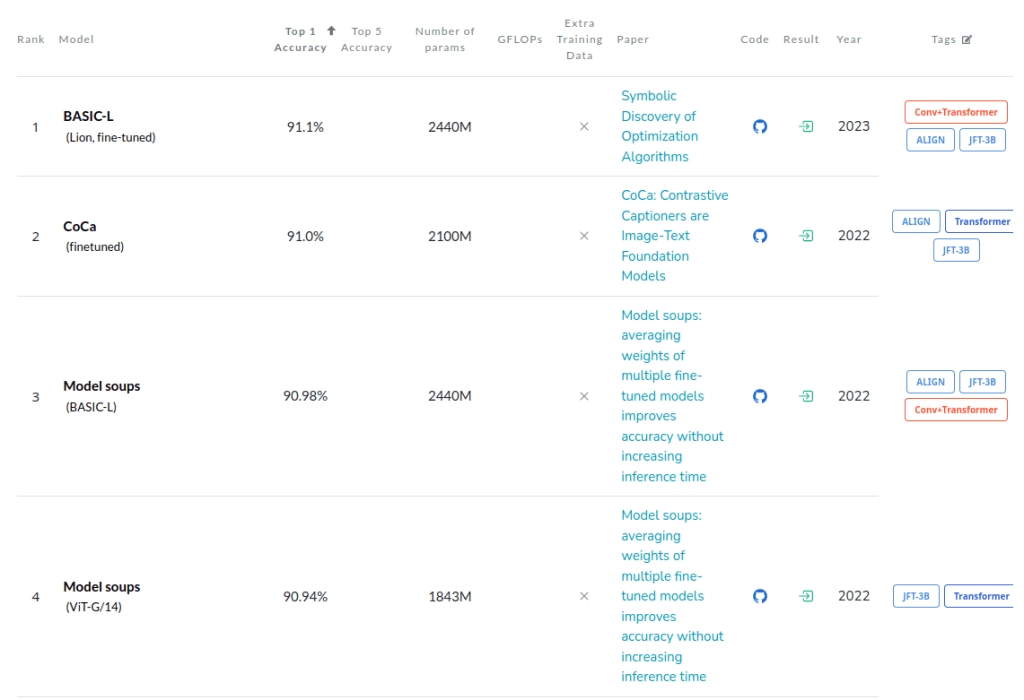
Task: Sort table by Number of params header
Action: [x=445, y=40]
